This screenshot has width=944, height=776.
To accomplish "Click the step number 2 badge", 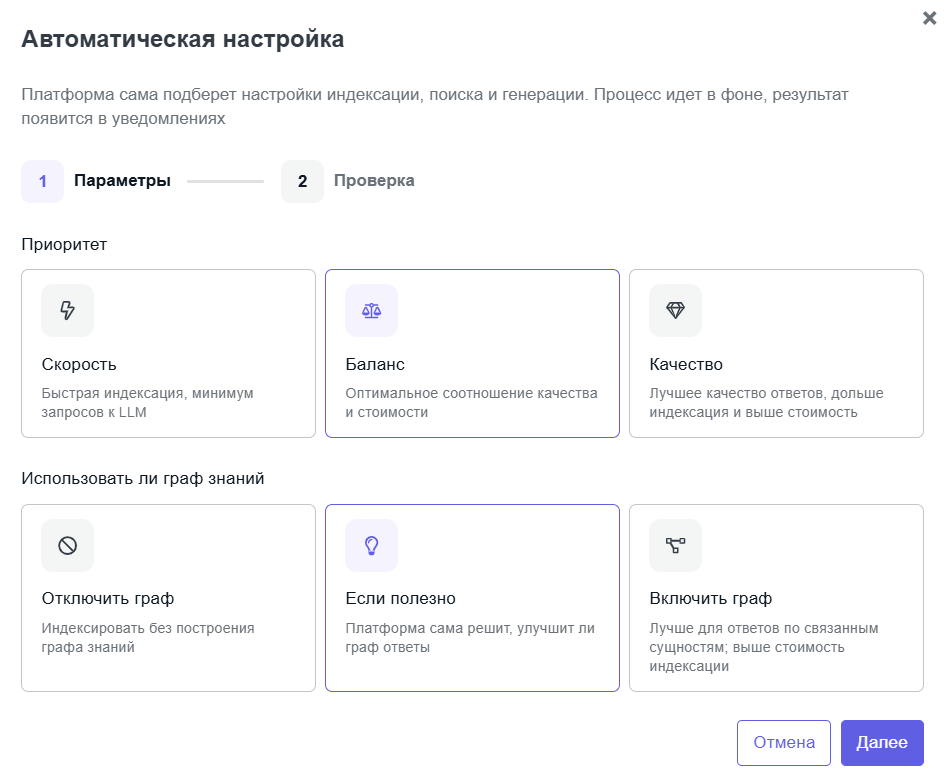I will 302,181.
